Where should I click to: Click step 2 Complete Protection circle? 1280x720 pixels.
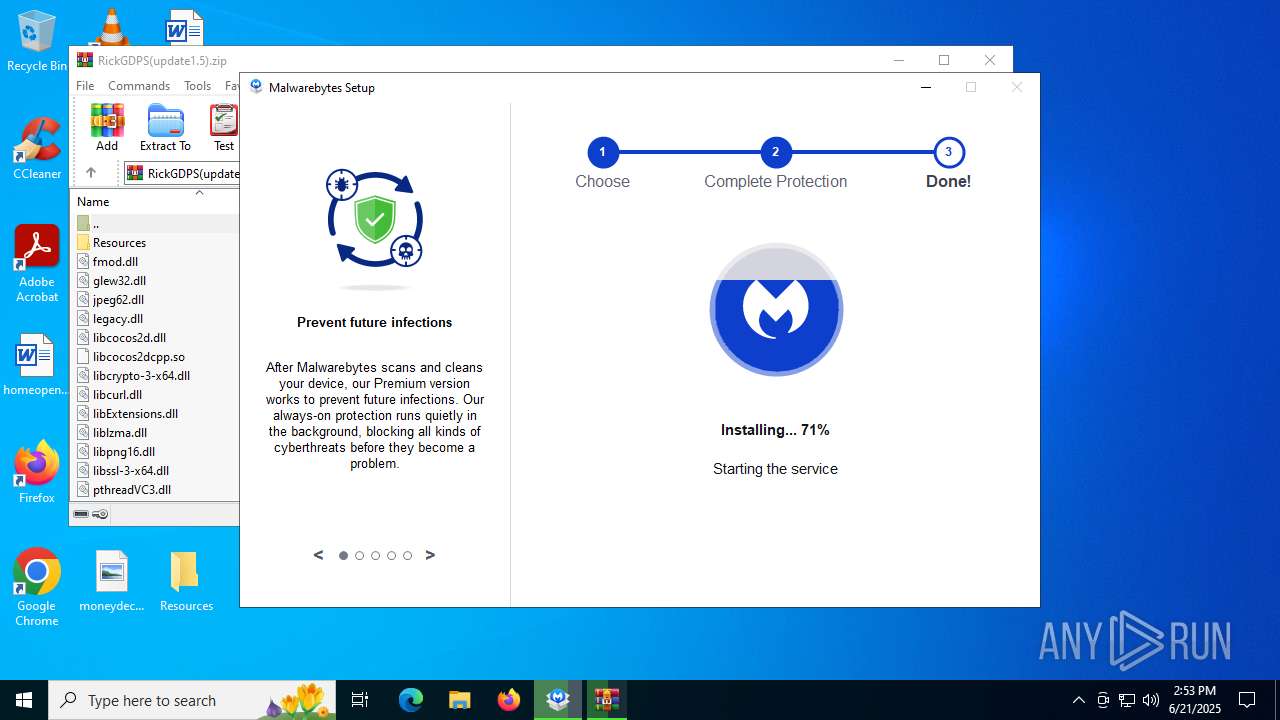click(x=775, y=153)
